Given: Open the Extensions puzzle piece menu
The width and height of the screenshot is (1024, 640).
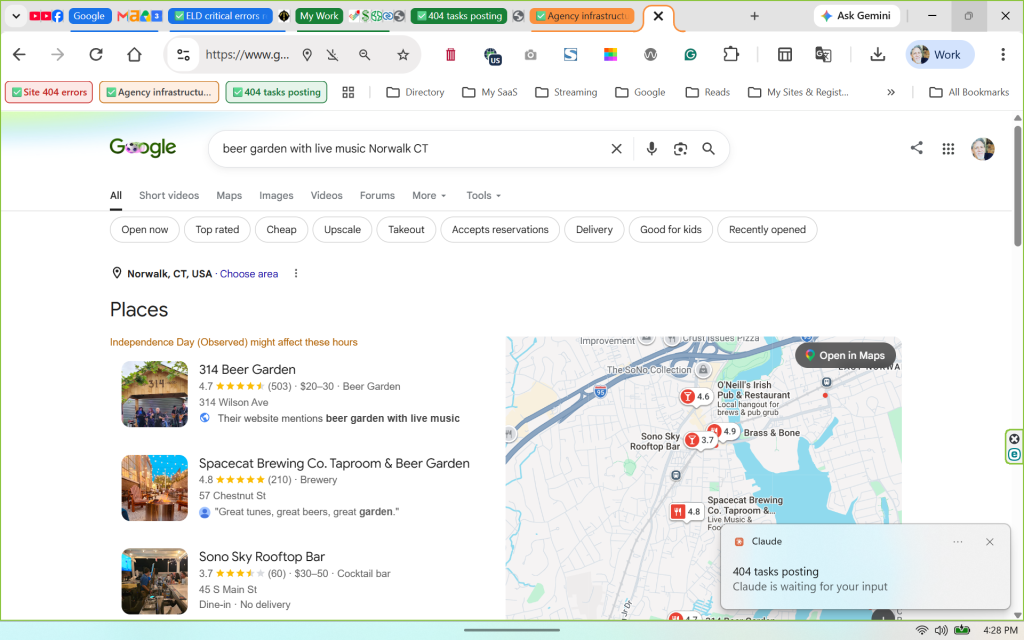Looking at the screenshot, I should (731, 55).
